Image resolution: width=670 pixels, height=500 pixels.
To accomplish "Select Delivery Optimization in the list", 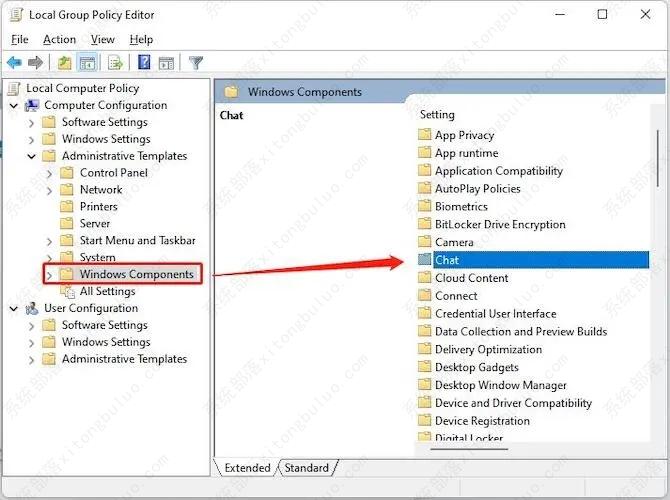I will pos(488,349).
